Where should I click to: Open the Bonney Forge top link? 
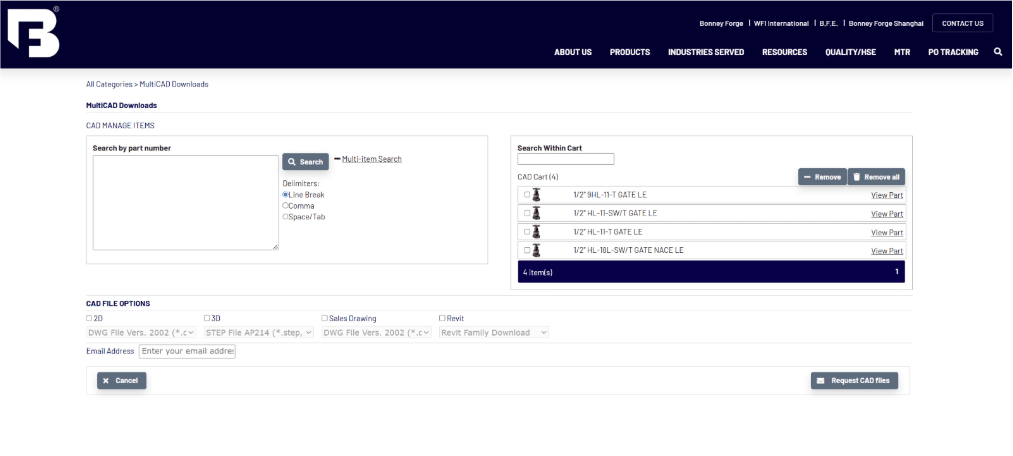(x=721, y=23)
